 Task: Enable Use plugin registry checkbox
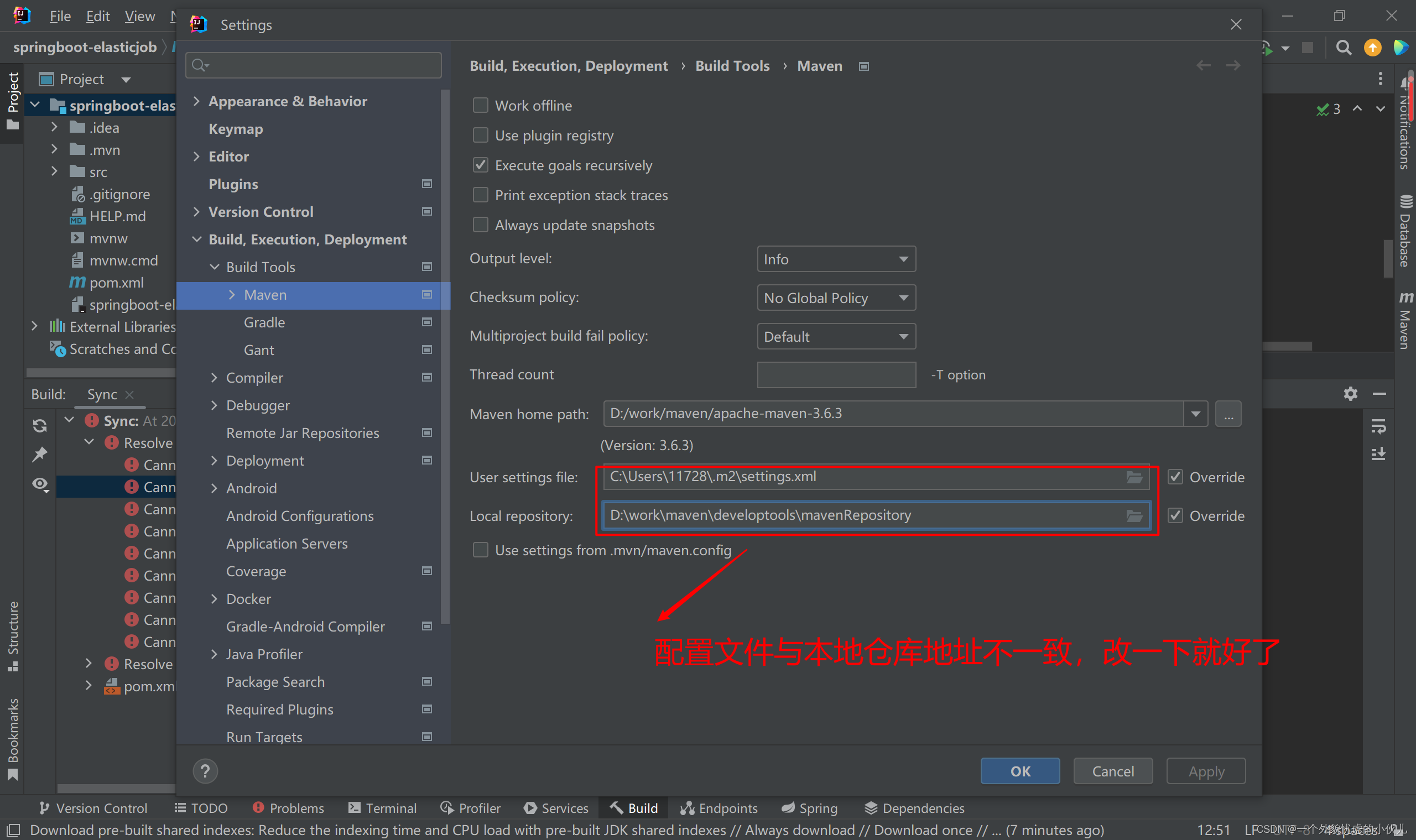tap(480, 135)
